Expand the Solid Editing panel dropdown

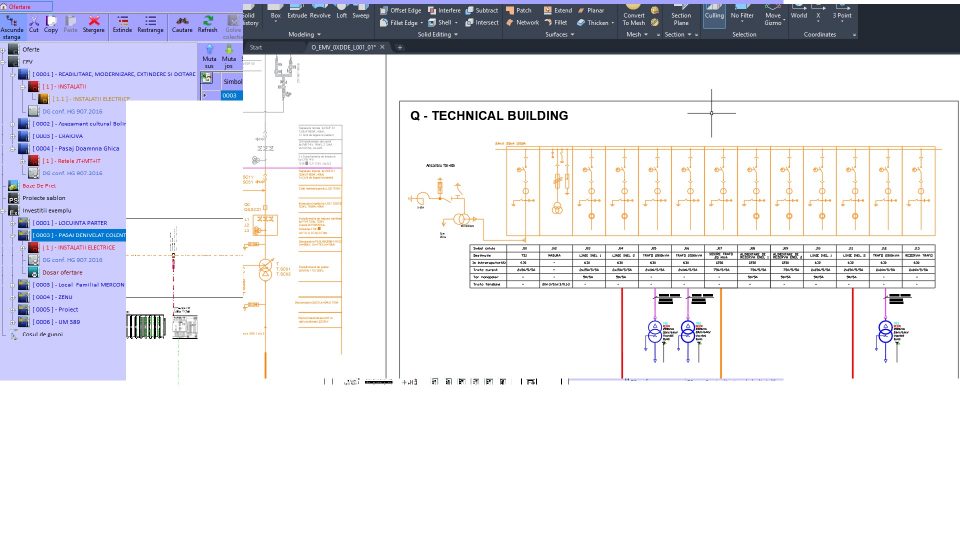click(x=438, y=35)
